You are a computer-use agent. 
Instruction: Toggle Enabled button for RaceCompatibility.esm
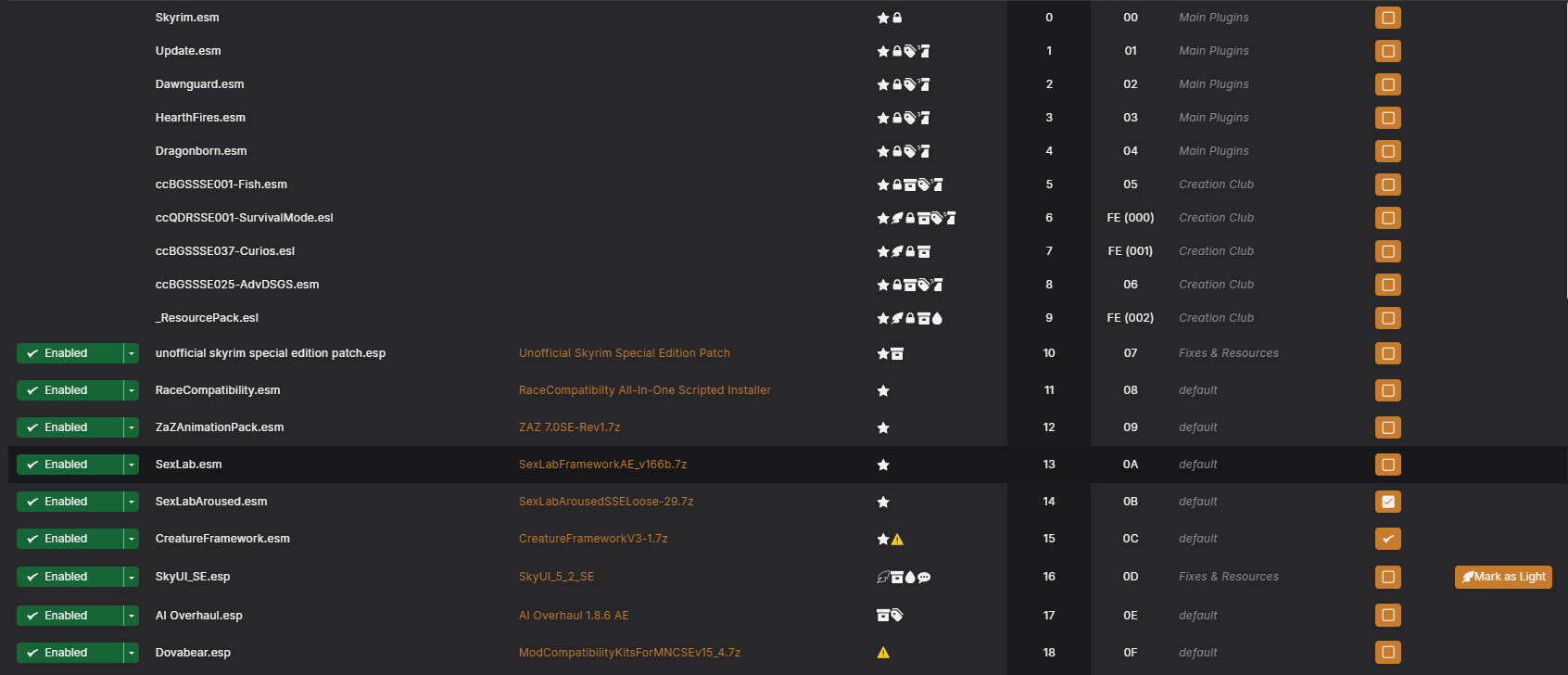70,390
